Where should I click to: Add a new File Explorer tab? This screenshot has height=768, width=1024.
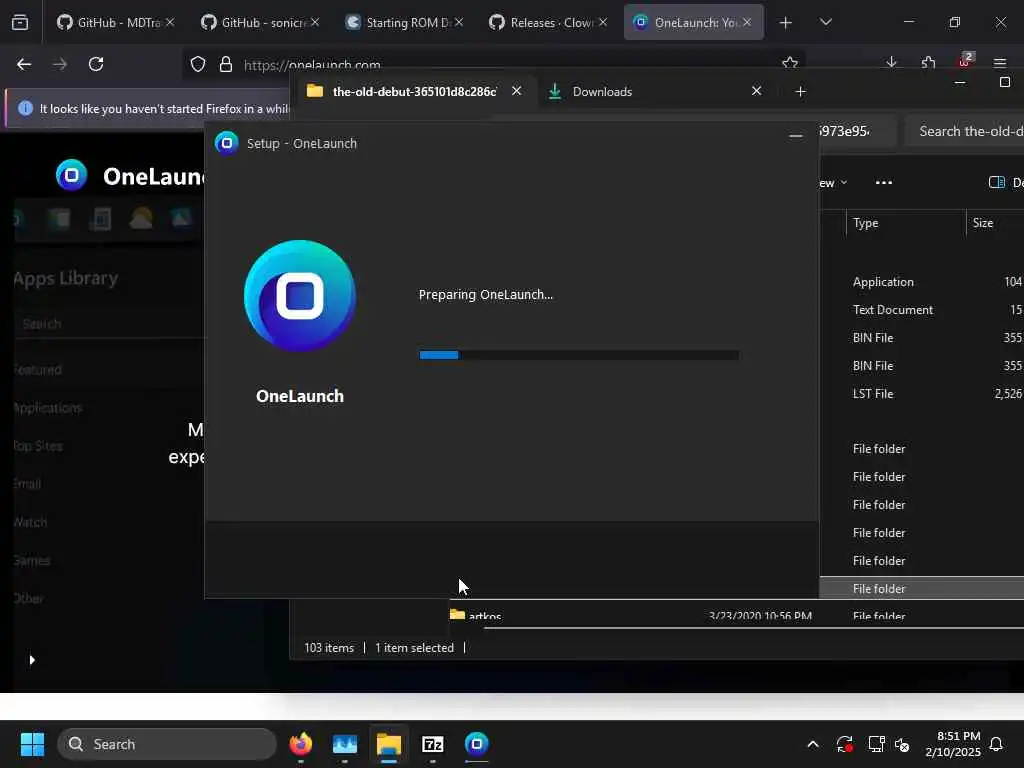coord(801,91)
